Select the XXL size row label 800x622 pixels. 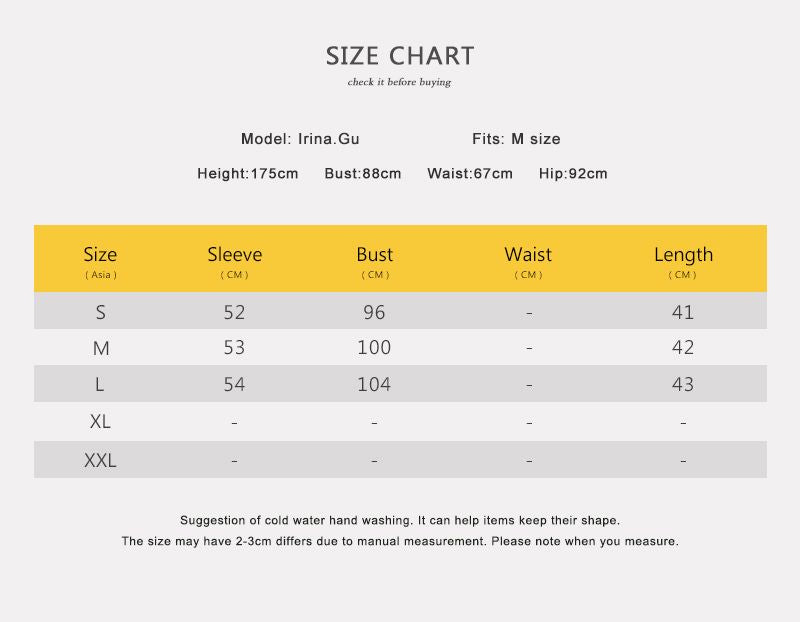100,461
